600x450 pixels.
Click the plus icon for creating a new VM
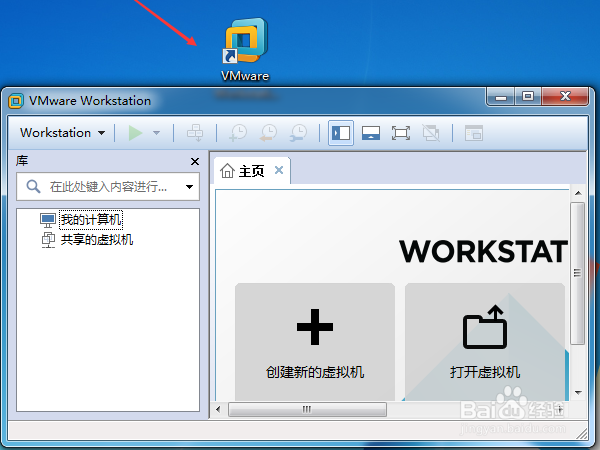pyautogui.click(x=315, y=327)
